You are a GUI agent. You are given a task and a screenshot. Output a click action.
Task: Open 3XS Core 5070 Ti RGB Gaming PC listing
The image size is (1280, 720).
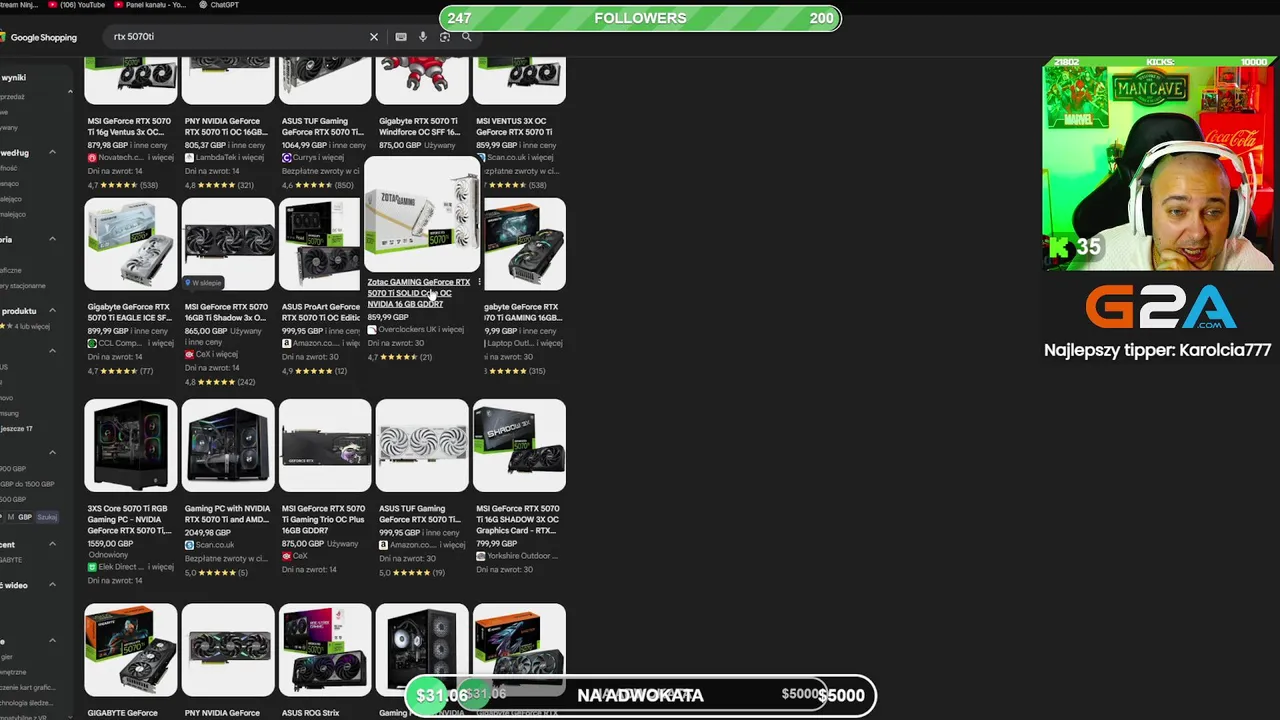coord(129,519)
